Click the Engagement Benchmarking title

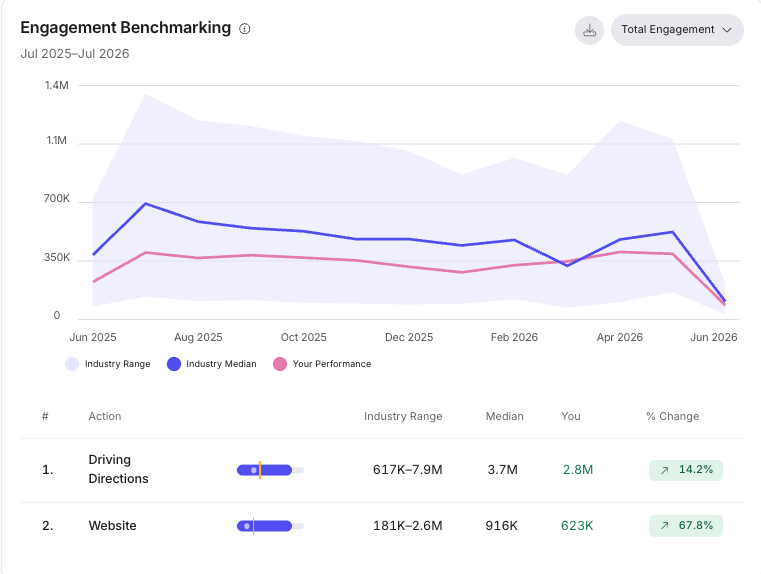click(126, 28)
